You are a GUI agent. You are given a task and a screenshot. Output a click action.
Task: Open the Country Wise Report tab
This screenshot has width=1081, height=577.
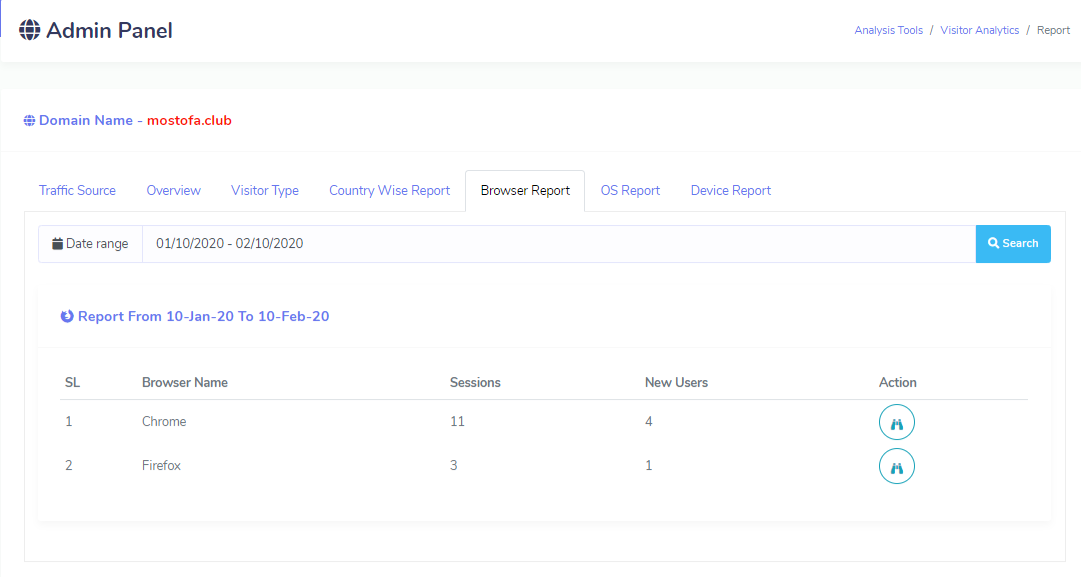coord(389,191)
